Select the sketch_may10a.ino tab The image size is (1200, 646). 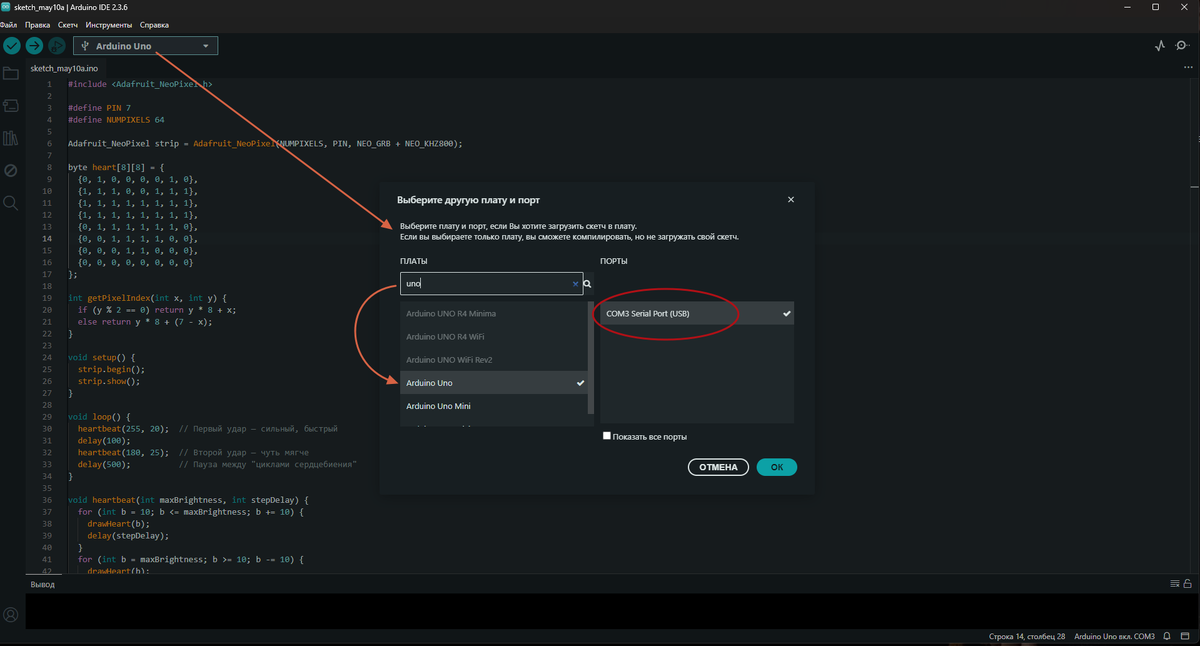coord(64,68)
